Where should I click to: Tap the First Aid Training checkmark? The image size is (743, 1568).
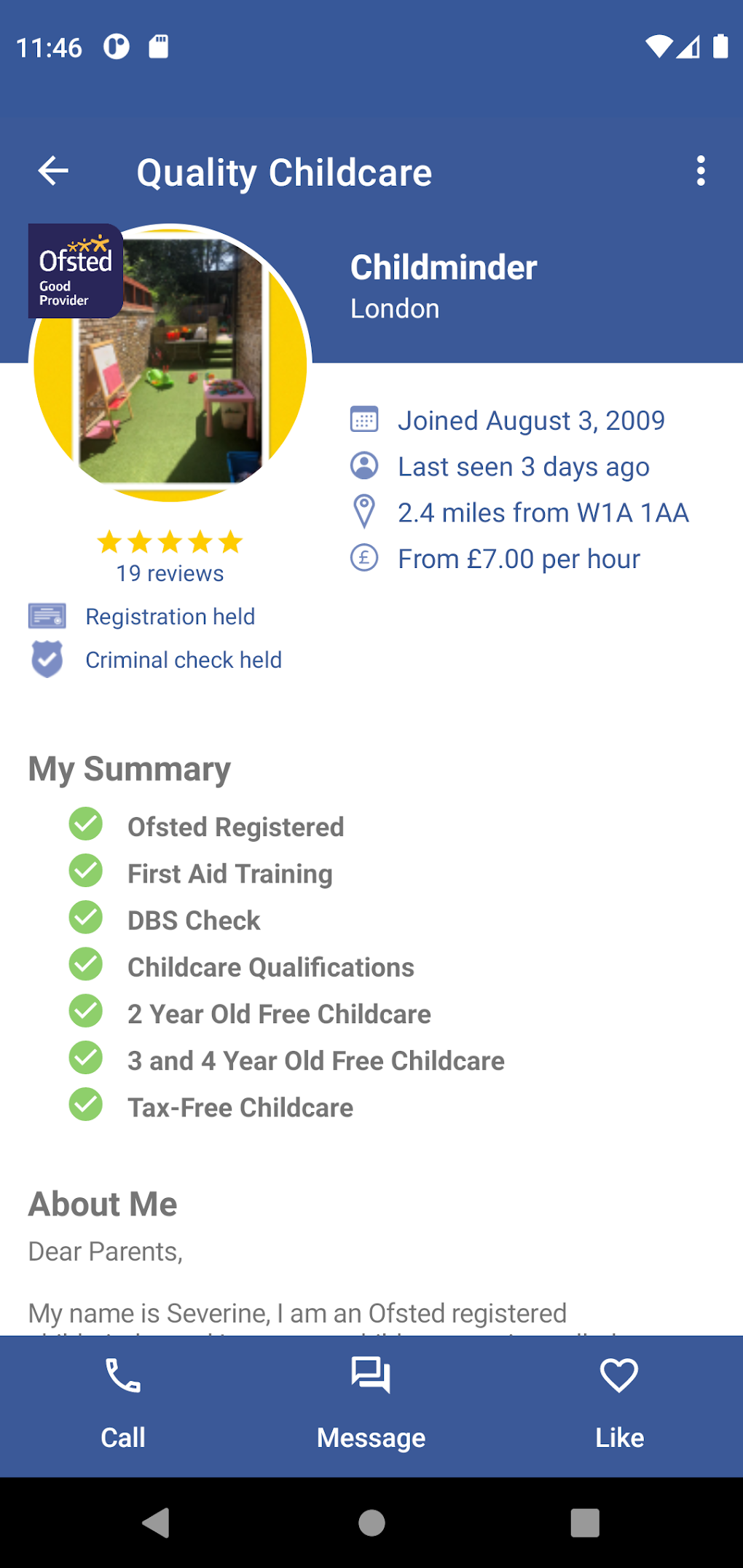click(x=86, y=871)
